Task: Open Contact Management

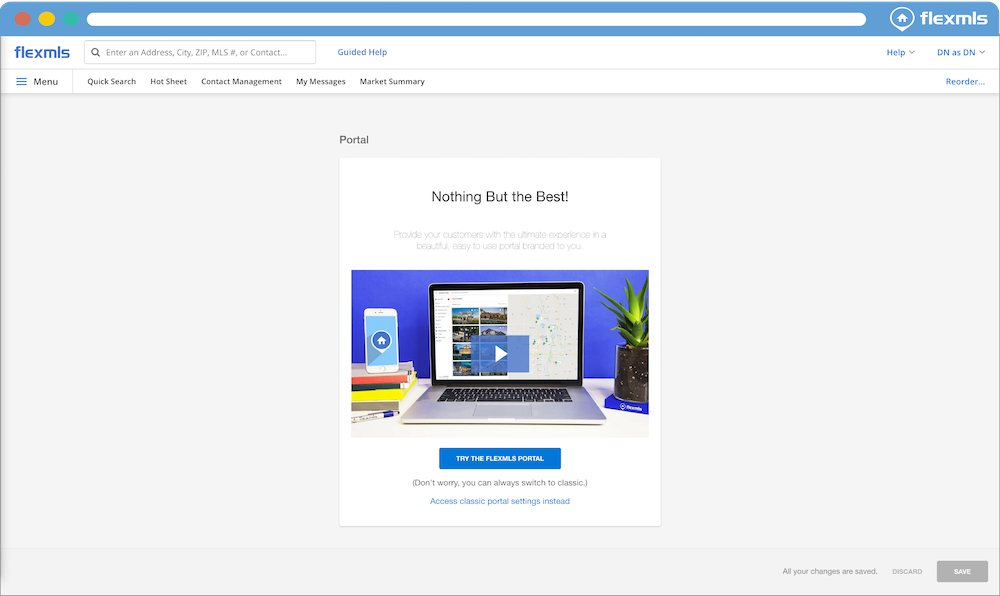Action: click(x=241, y=82)
